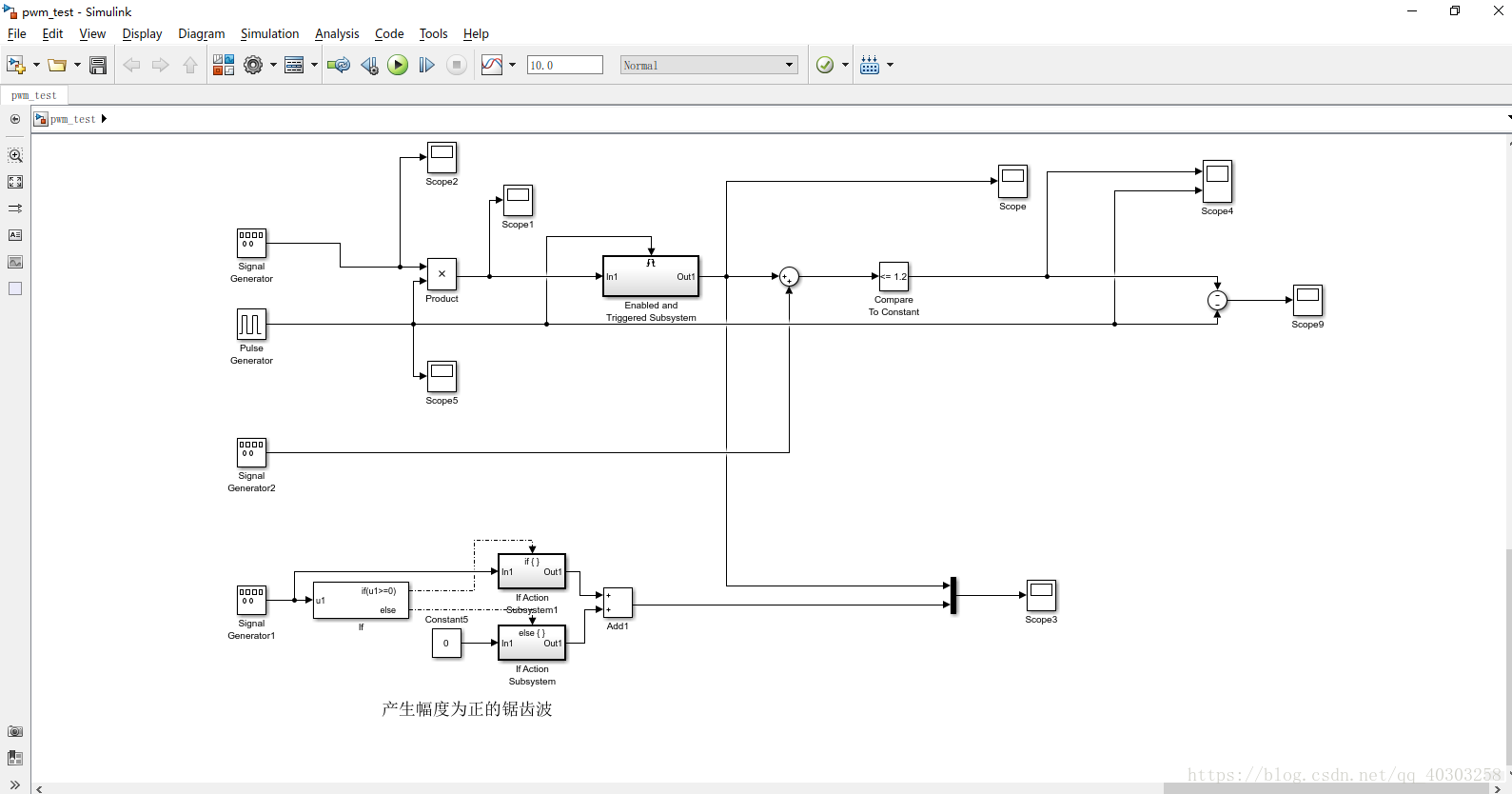Click the Annotation text palette icon
Screen dimensions: 1512x794
coord(15,235)
